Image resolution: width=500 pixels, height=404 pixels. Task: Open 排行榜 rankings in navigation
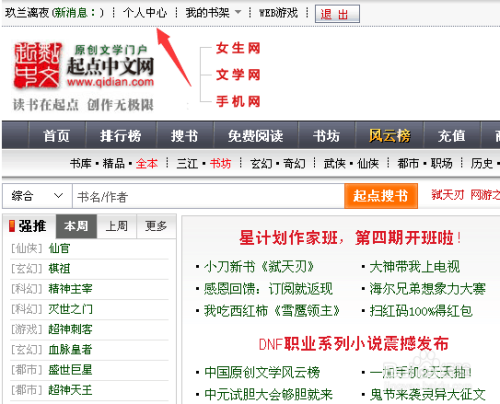[x=121, y=136]
